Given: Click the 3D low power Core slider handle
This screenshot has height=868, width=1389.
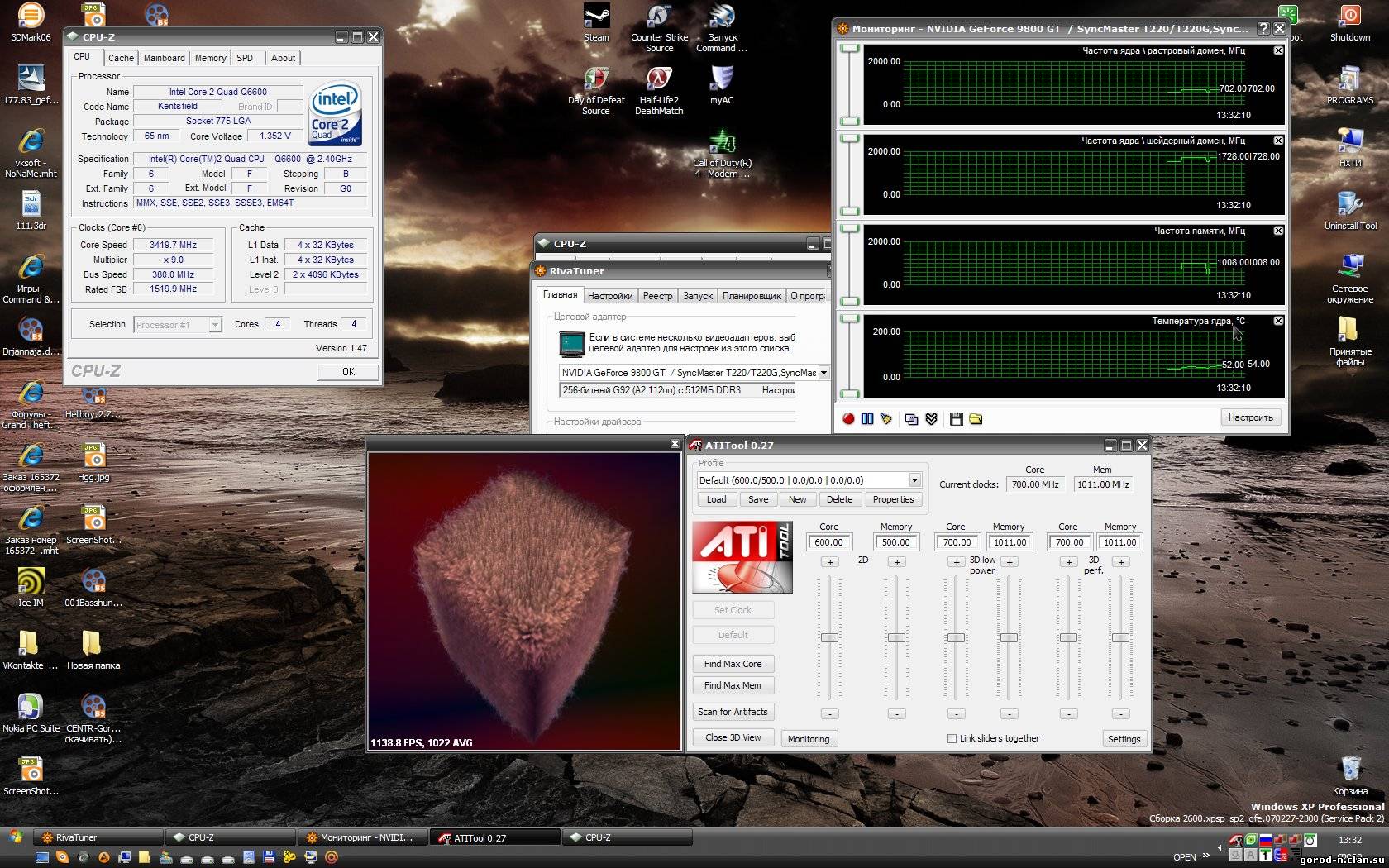Looking at the screenshot, I should pyautogui.click(x=956, y=637).
